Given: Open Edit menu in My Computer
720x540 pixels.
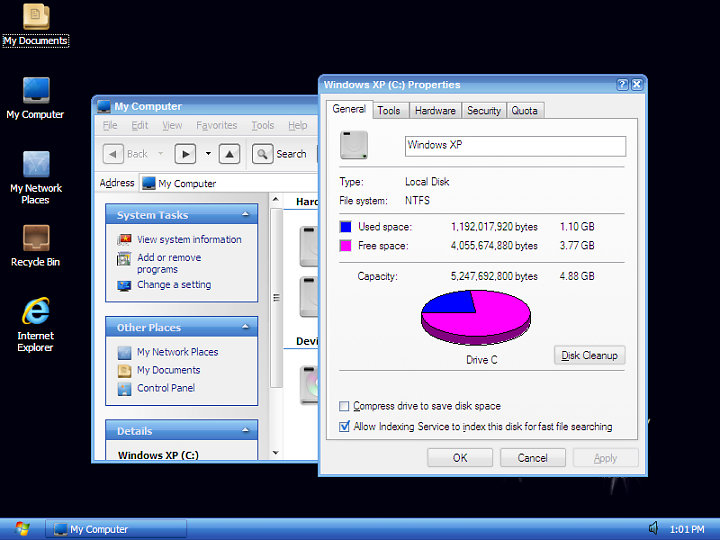Looking at the screenshot, I should (x=140, y=125).
